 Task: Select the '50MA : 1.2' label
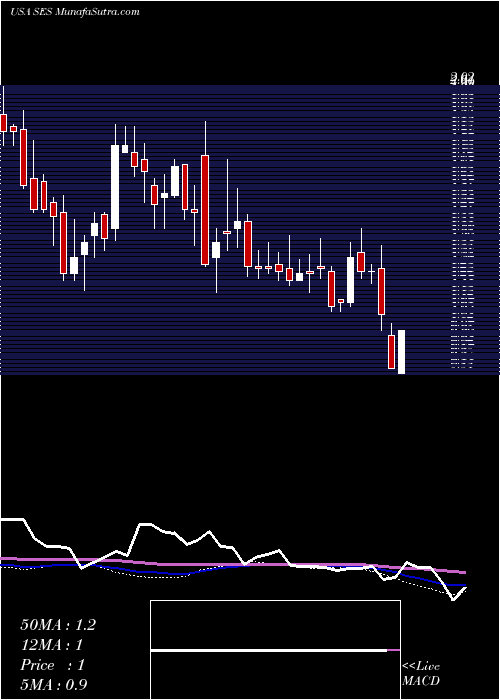(58, 625)
